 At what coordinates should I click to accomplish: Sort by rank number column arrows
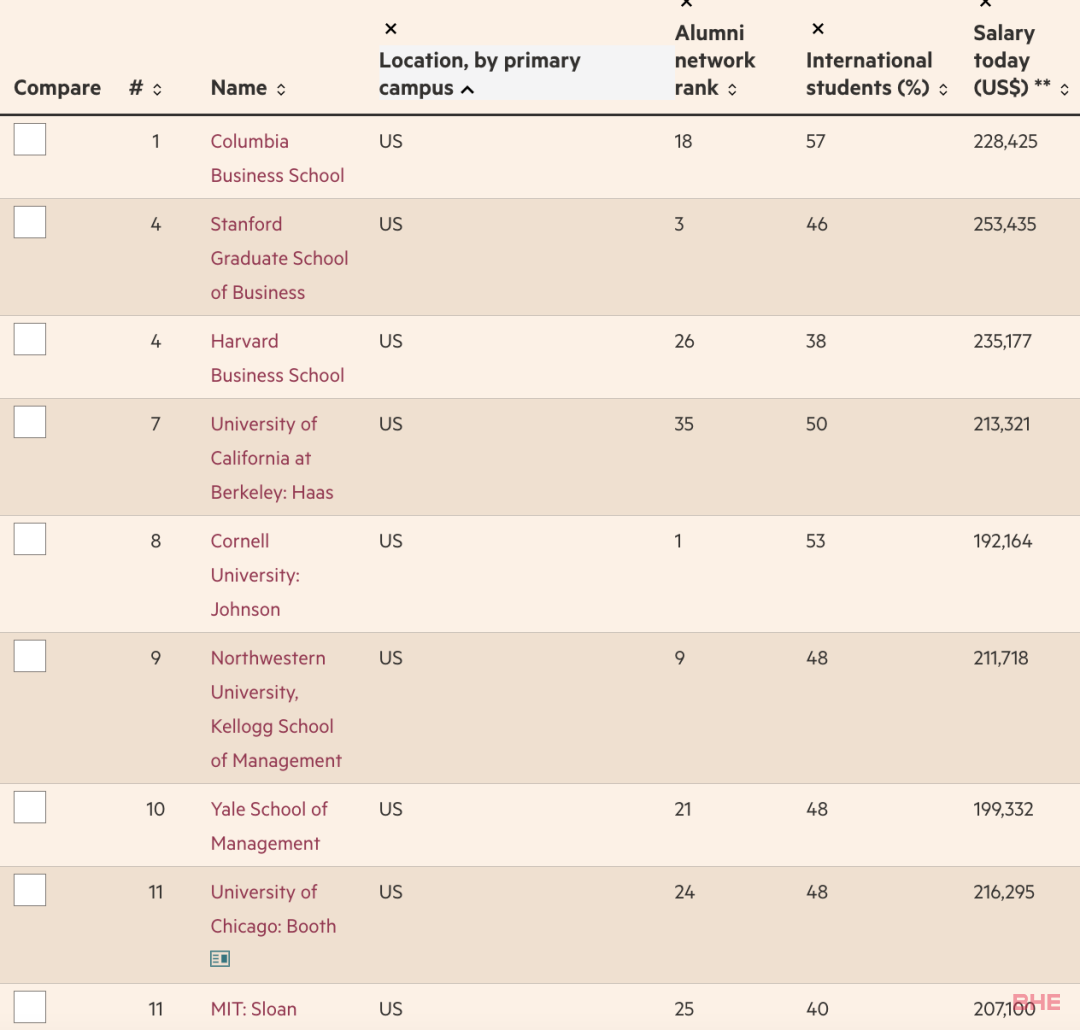point(157,90)
